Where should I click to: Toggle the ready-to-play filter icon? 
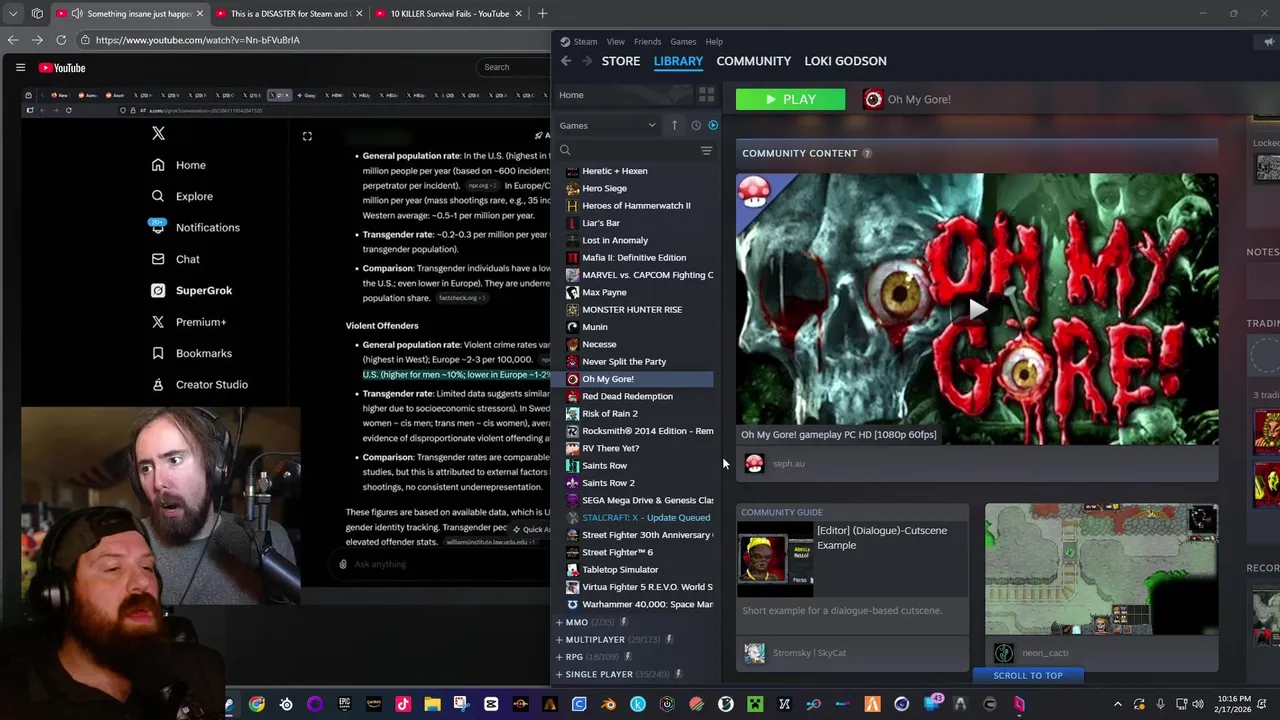[x=713, y=125]
